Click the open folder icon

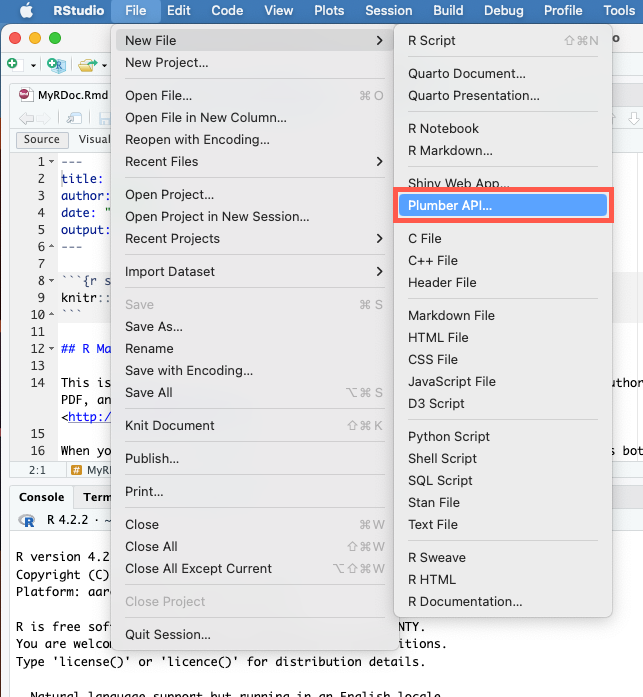(x=88, y=65)
